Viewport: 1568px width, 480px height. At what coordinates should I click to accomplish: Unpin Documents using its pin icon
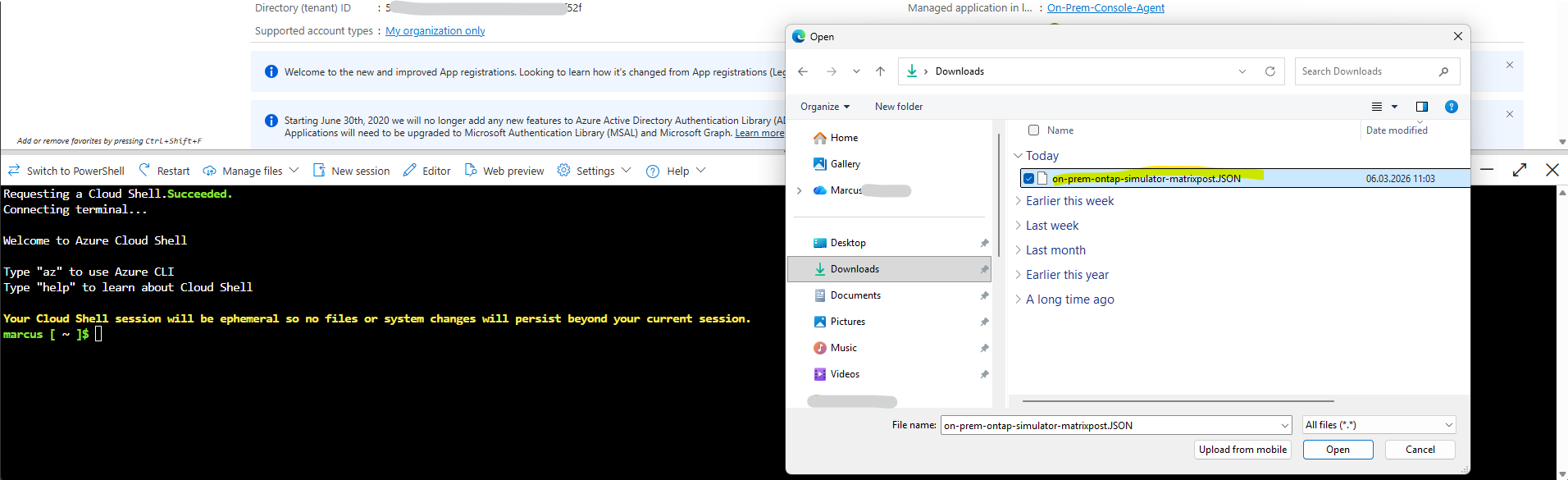point(984,295)
